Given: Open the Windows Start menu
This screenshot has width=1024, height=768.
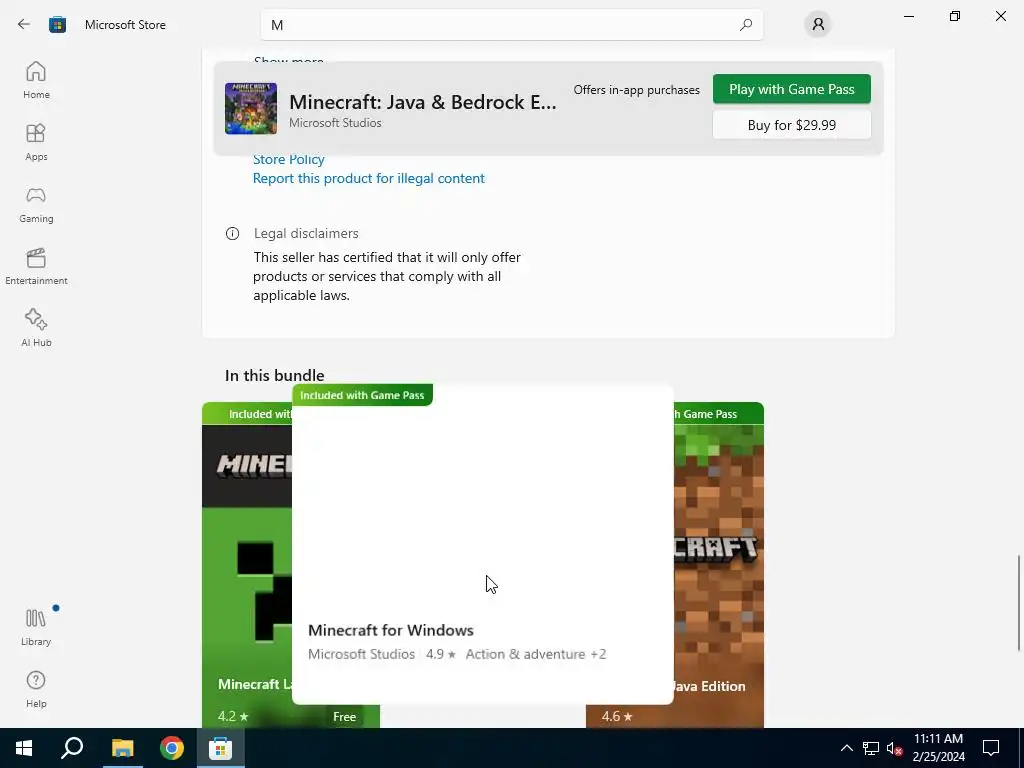Looking at the screenshot, I should (24, 748).
